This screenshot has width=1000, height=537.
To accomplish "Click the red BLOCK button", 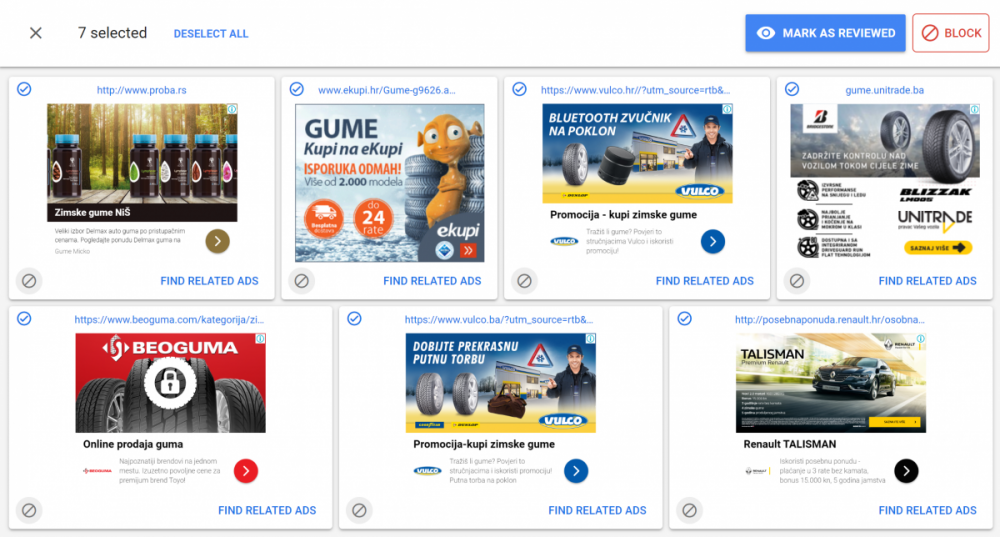I will pos(950,33).
